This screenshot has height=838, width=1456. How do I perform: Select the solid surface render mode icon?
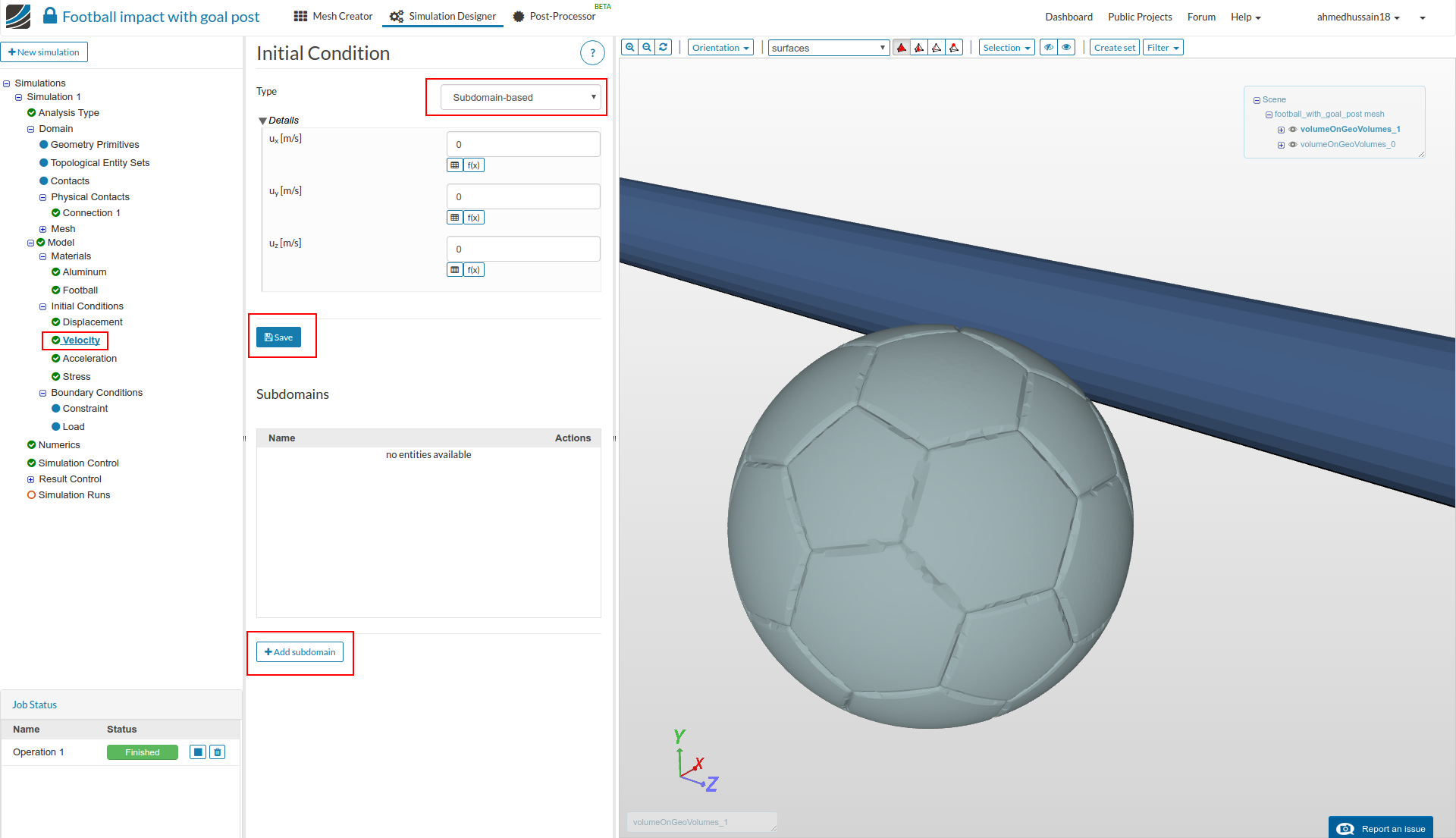pos(902,48)
